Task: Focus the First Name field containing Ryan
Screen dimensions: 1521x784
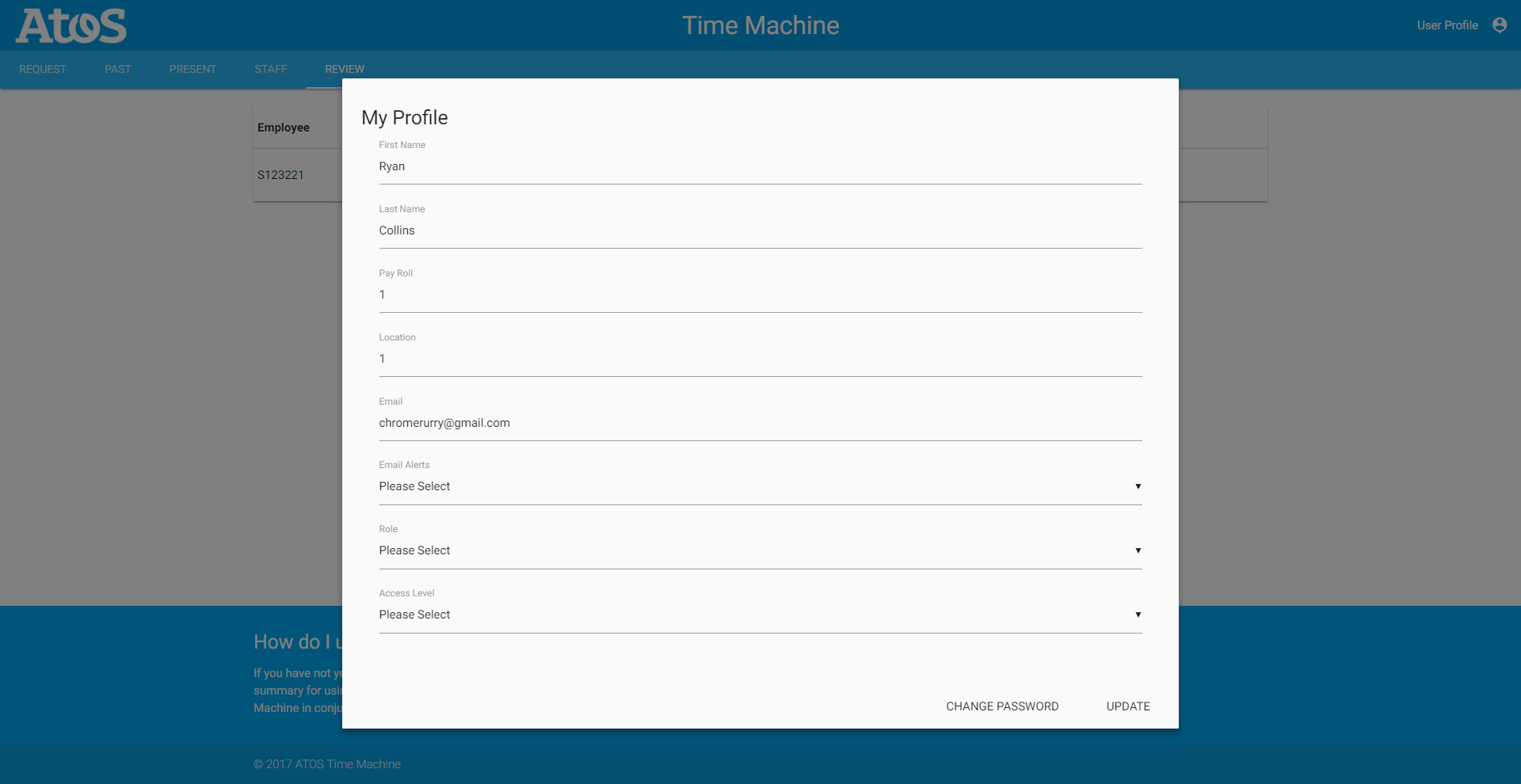Action: [x=760, y=167]
